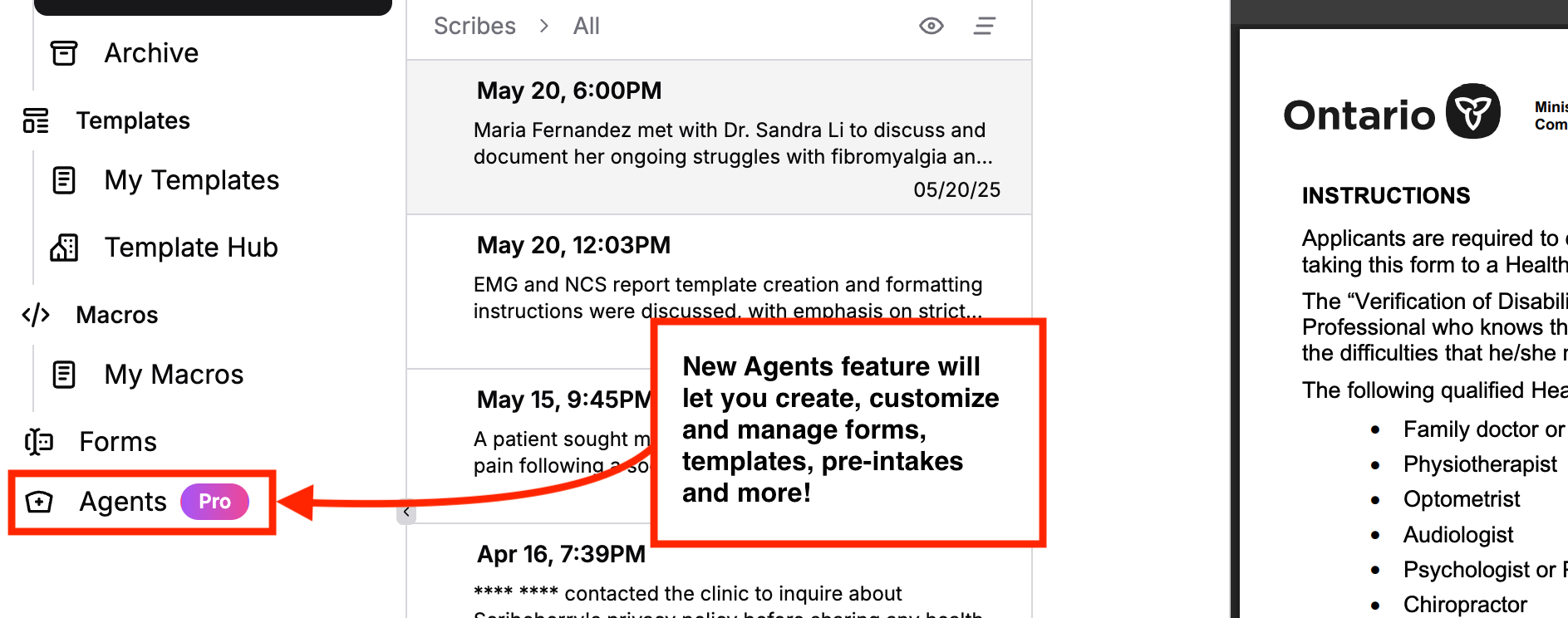Collapse the sidebar with the chevron handle
Viewport: 1568px width, 618px height.
406,512
